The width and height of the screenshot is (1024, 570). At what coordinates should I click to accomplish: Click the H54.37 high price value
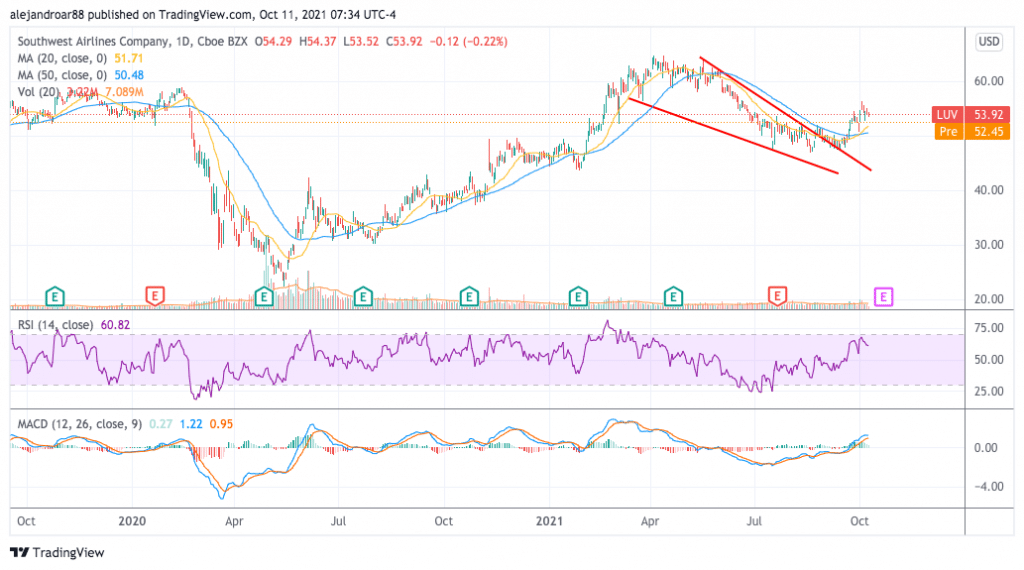pyautogui.click(x=317, y=41)
